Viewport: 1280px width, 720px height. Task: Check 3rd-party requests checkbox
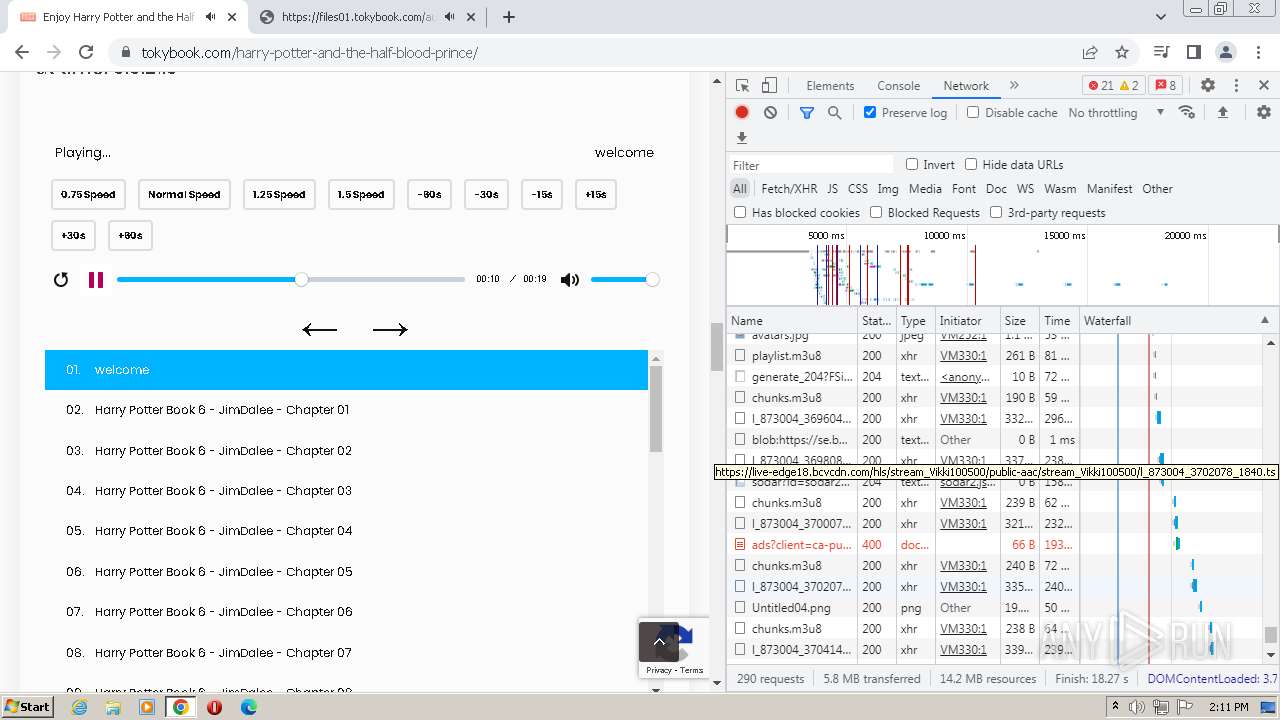[x=996, y=212]
